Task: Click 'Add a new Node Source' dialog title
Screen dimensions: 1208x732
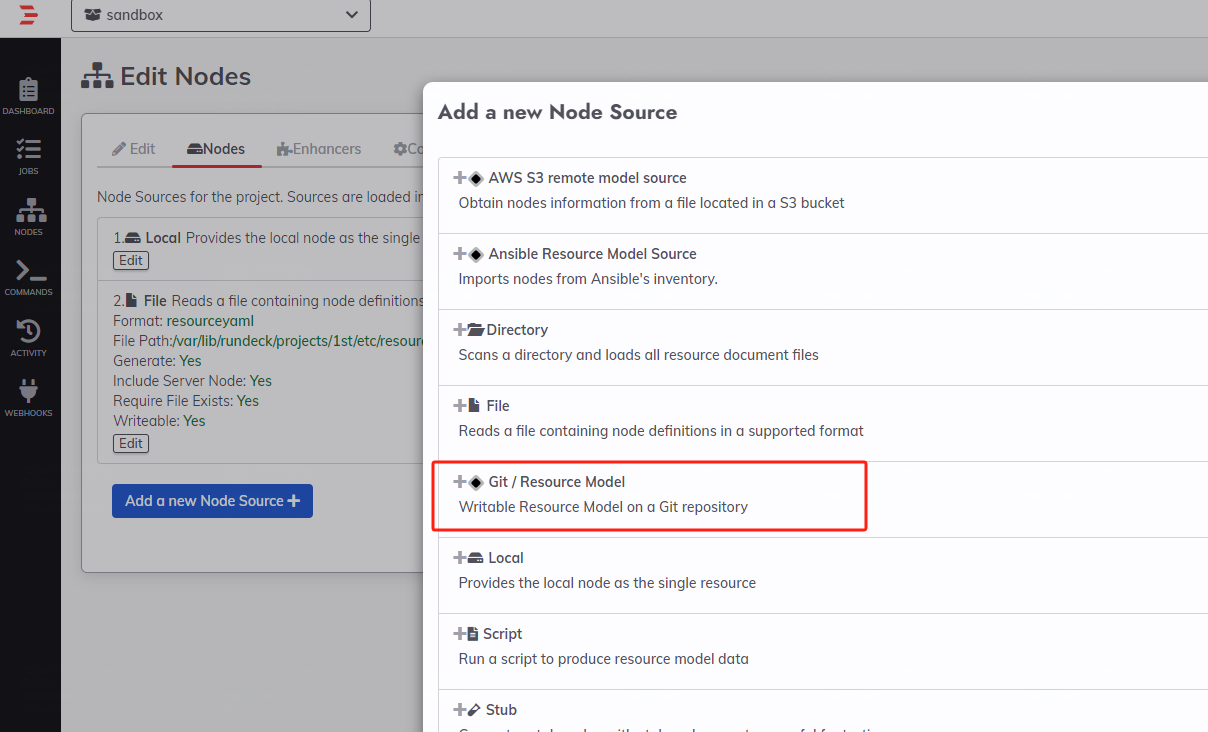Action: click(x=558, y=112)
